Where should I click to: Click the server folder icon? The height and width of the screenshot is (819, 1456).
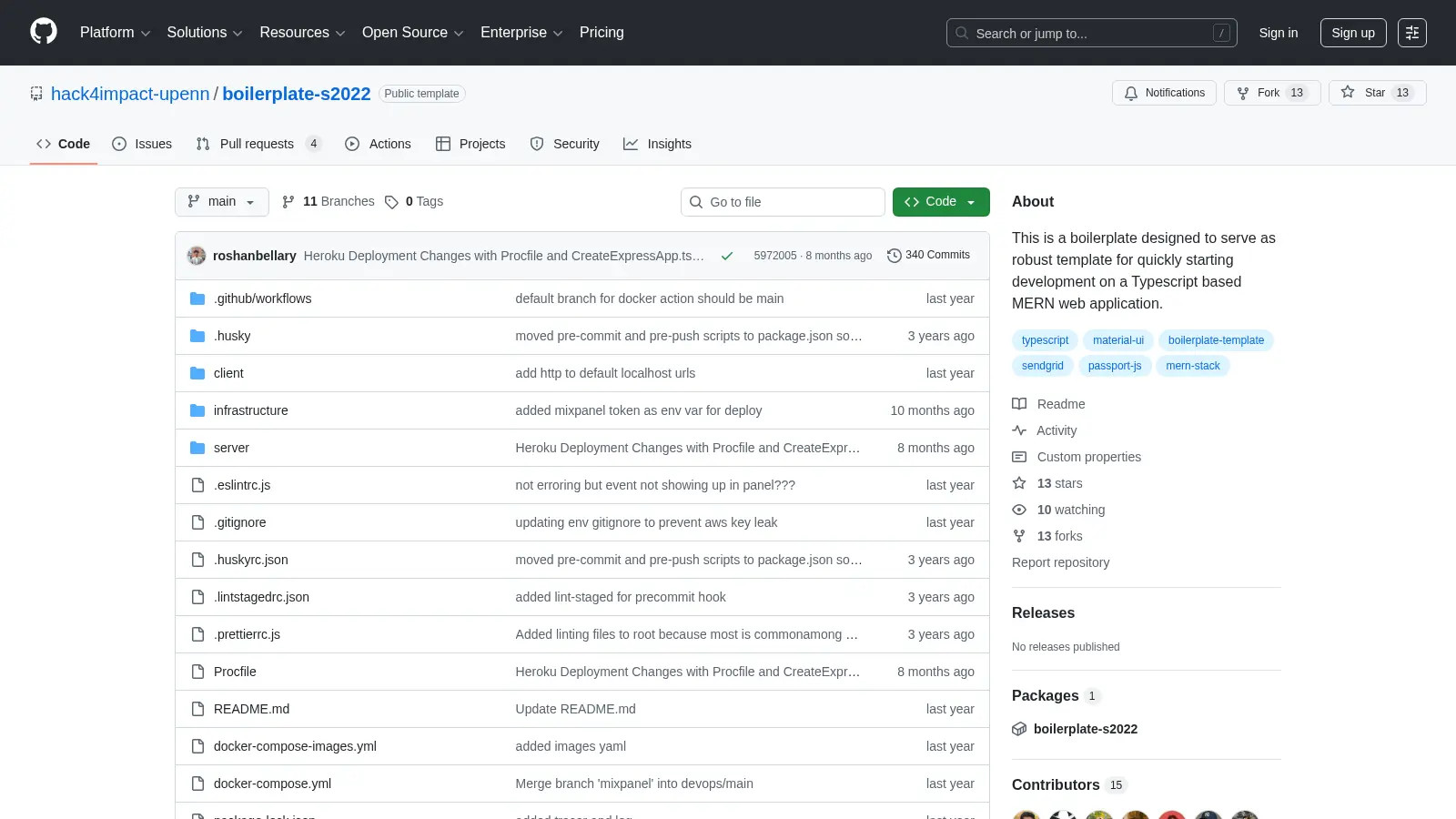click(197, 448)
